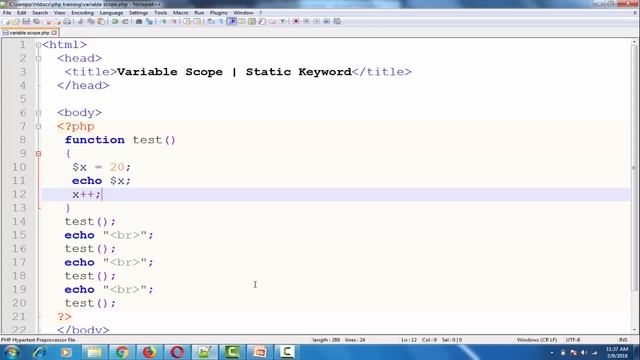Open Opera from the taskbar

click(x=177, y=352)
